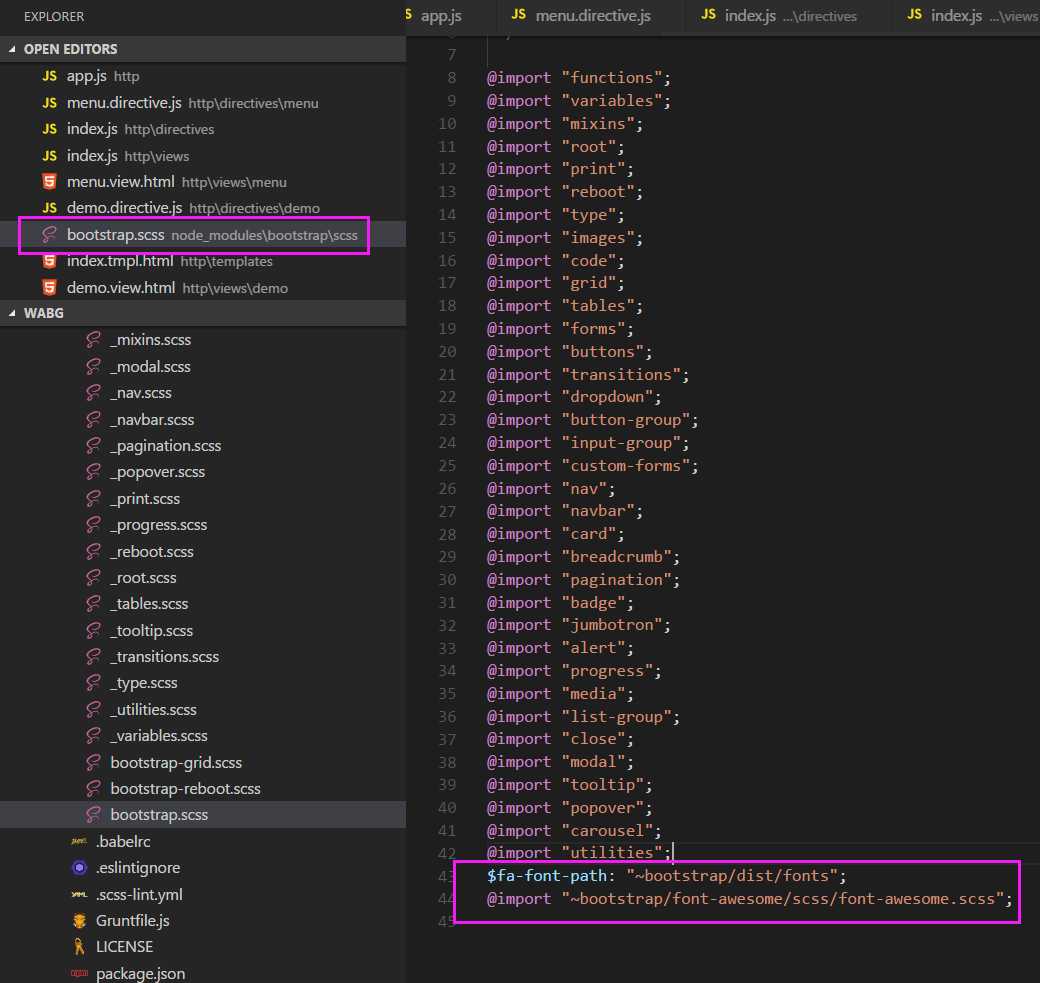The height and width of the screenshot is (983, 1040).
Task: Click the Sass icon beside _mixins.scss
Action: point(94,340)
